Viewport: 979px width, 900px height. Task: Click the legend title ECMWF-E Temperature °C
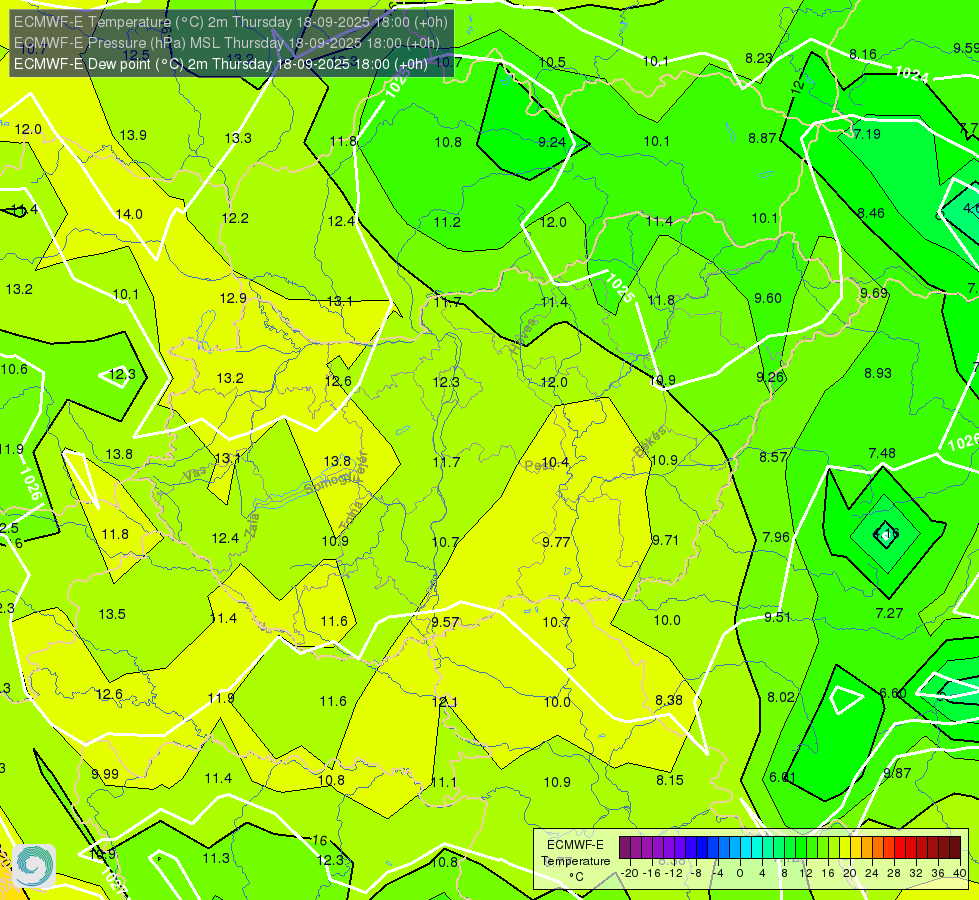tap(575, 861)
